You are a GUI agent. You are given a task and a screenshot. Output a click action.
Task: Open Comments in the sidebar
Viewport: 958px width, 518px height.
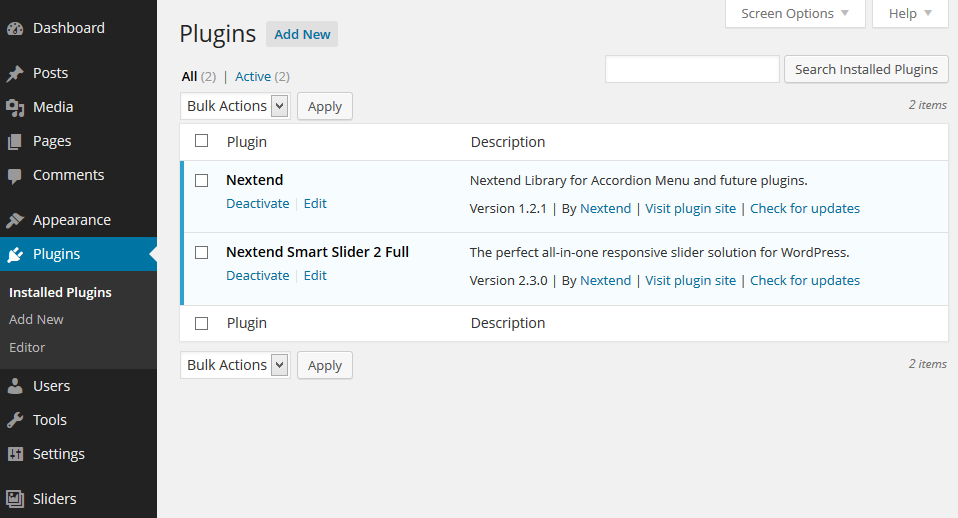point(68,175)
